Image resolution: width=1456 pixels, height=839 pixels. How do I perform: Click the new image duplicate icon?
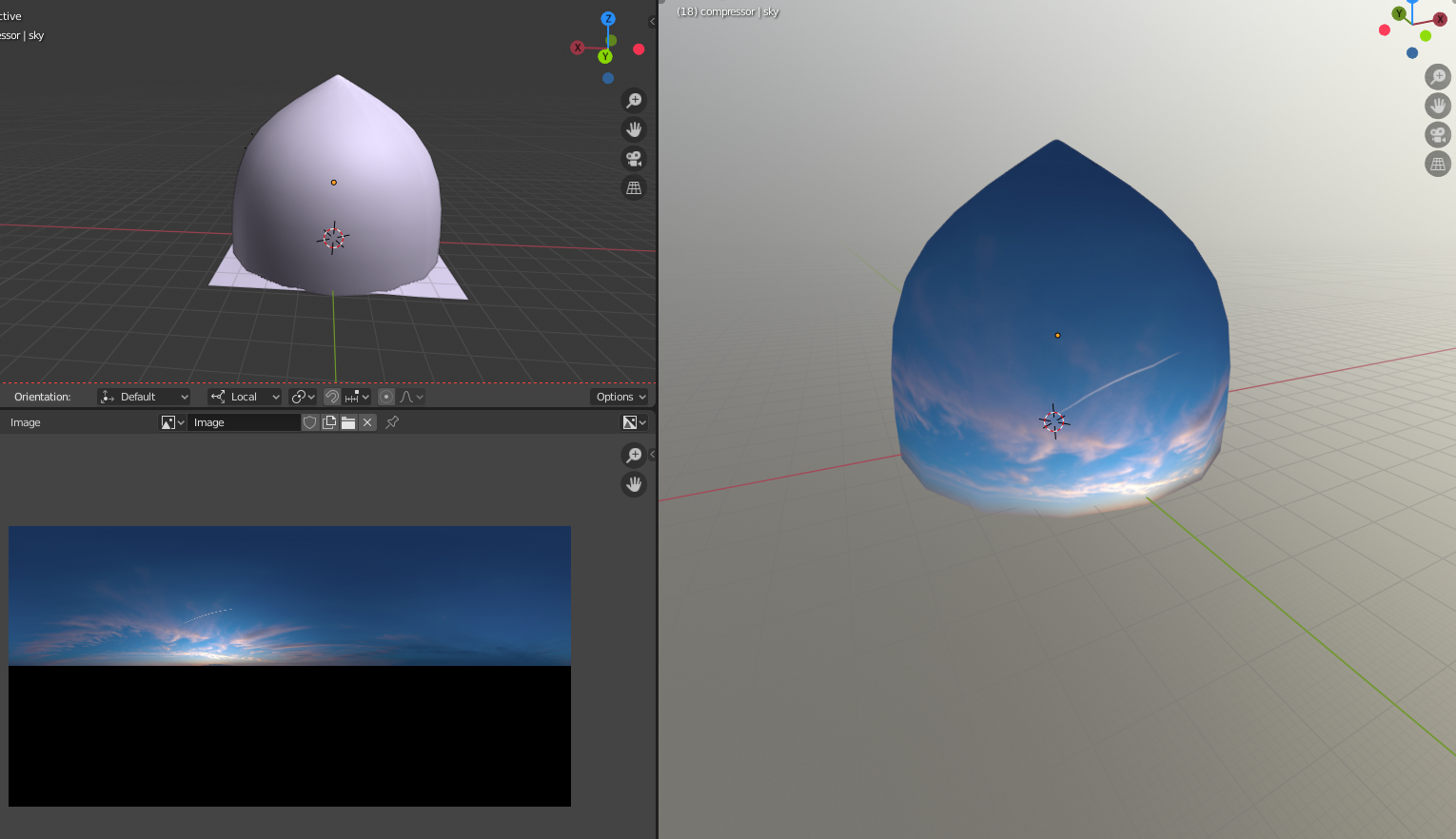pyautogui.click(x=329, y=422)
